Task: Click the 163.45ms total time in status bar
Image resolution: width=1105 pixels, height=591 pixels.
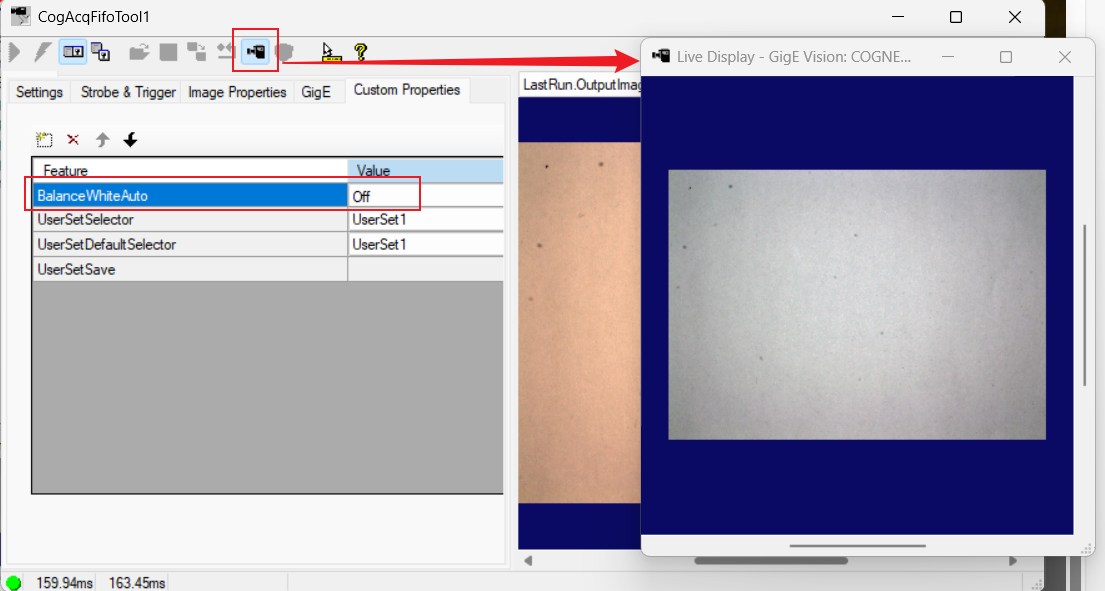Action: 137,583
